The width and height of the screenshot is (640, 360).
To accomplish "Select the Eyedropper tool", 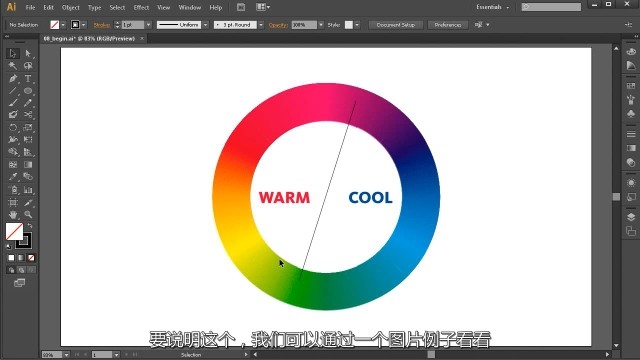I will point(13,177).
